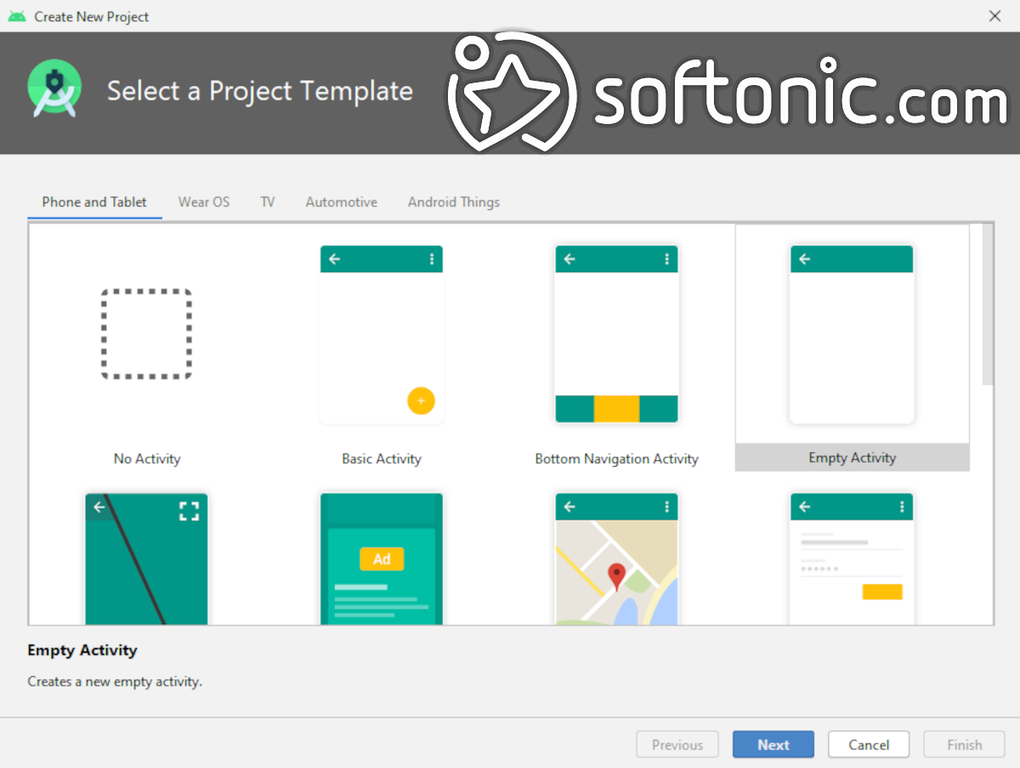This screenshot has width=1020, height=768.
Task: Switch to the Wear OS tab
Action: coord(204,202)
